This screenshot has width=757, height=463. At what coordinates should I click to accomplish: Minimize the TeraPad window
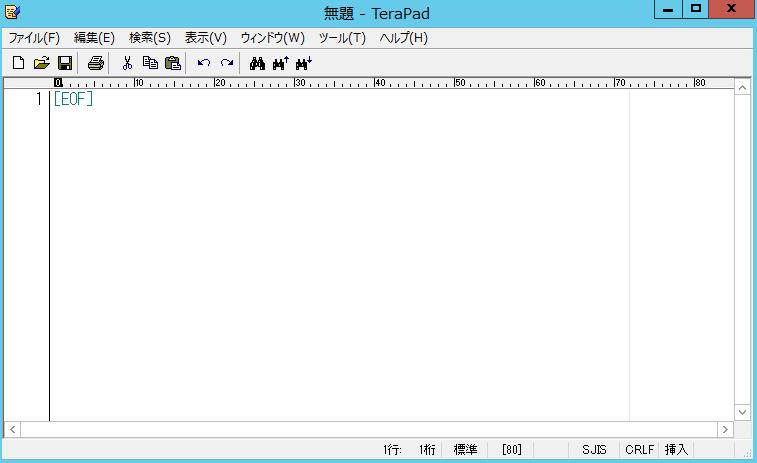[x=668, y=9]
